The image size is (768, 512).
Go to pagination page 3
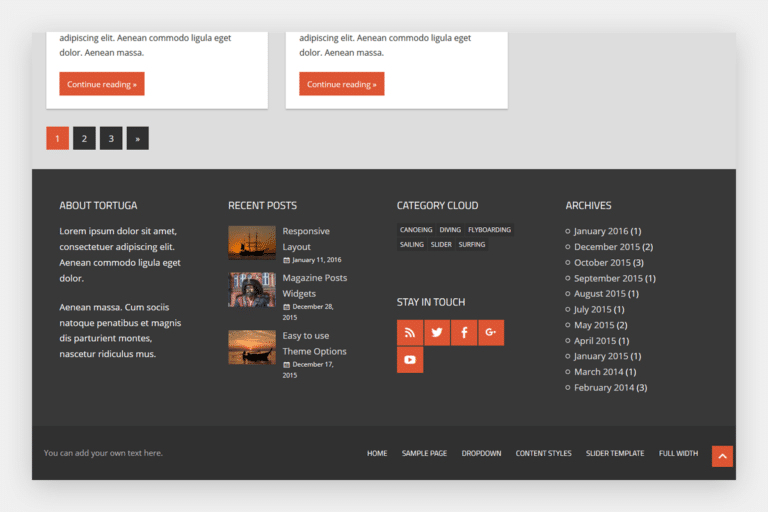[x=111, y=138]
